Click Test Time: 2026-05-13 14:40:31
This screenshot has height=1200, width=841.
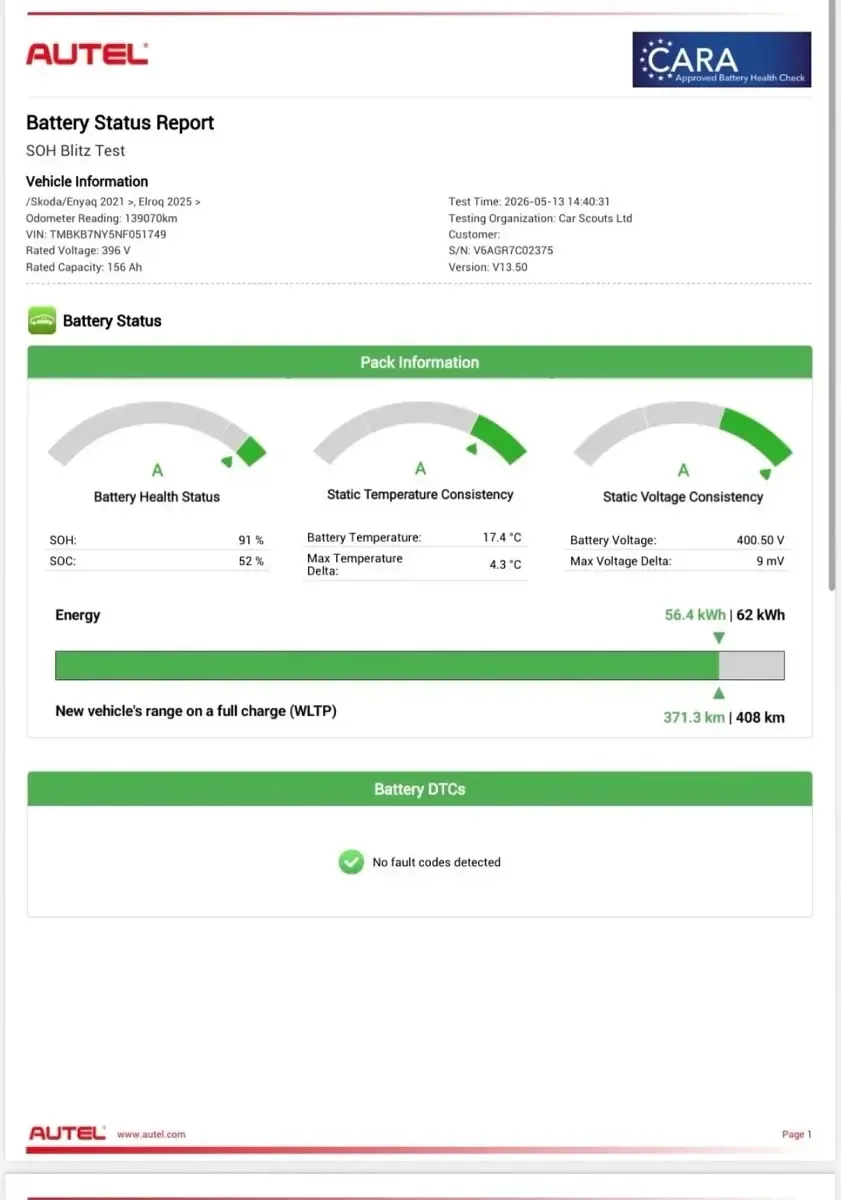pyautogui.click(x=529, y=202)
